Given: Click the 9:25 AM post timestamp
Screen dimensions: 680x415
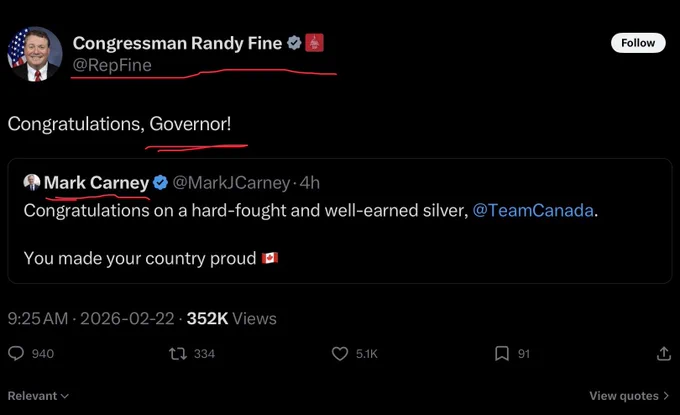Looking at the screenshot, I should point(38,318).
